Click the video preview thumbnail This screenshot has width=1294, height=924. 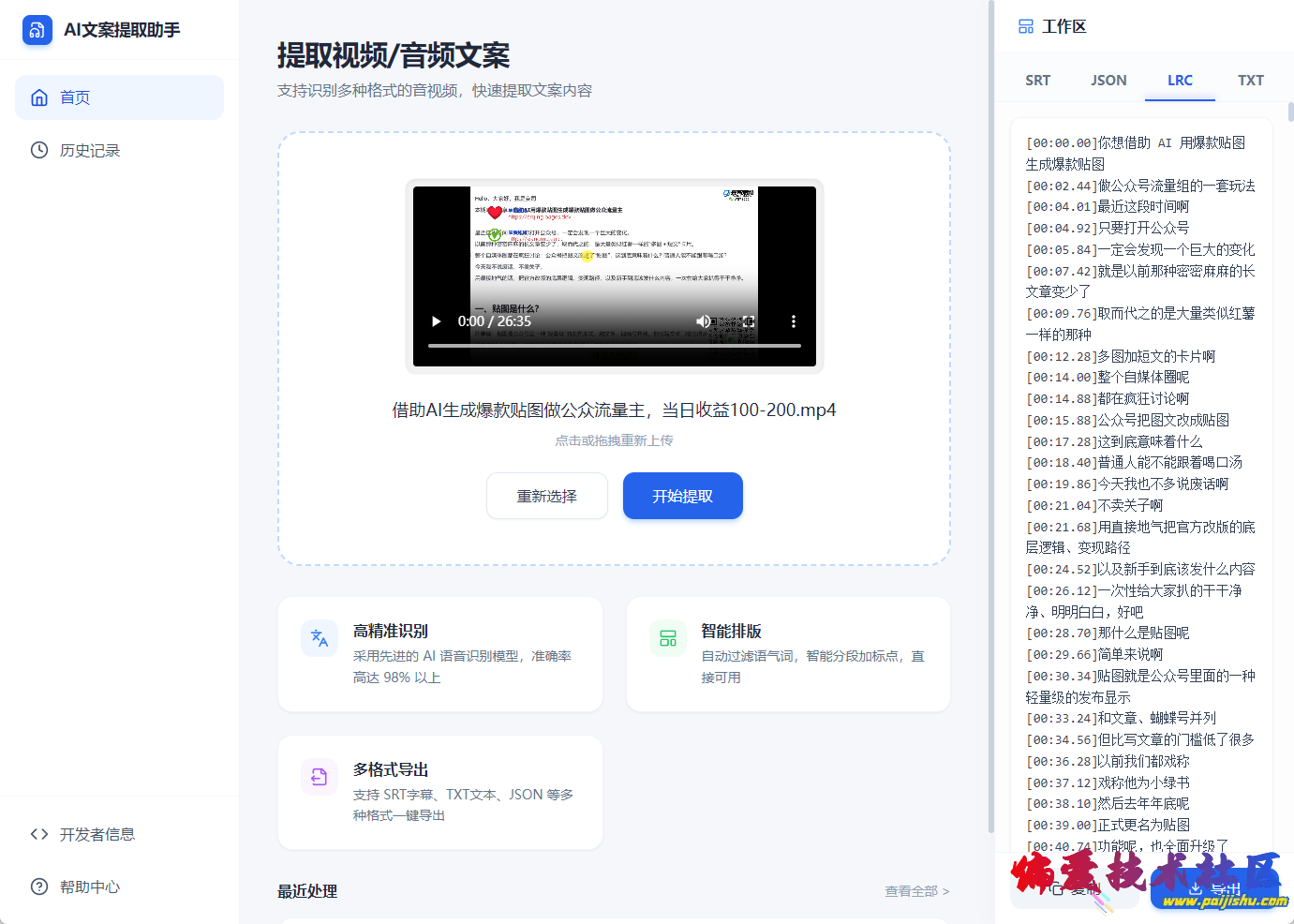[615, 276]
